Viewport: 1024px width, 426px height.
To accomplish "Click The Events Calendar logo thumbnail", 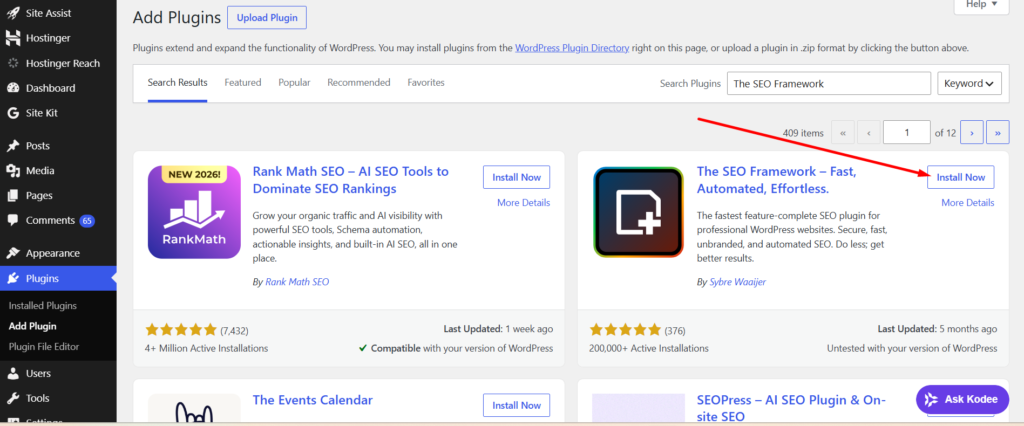I will pyautogui.click(x=195, y=409).
